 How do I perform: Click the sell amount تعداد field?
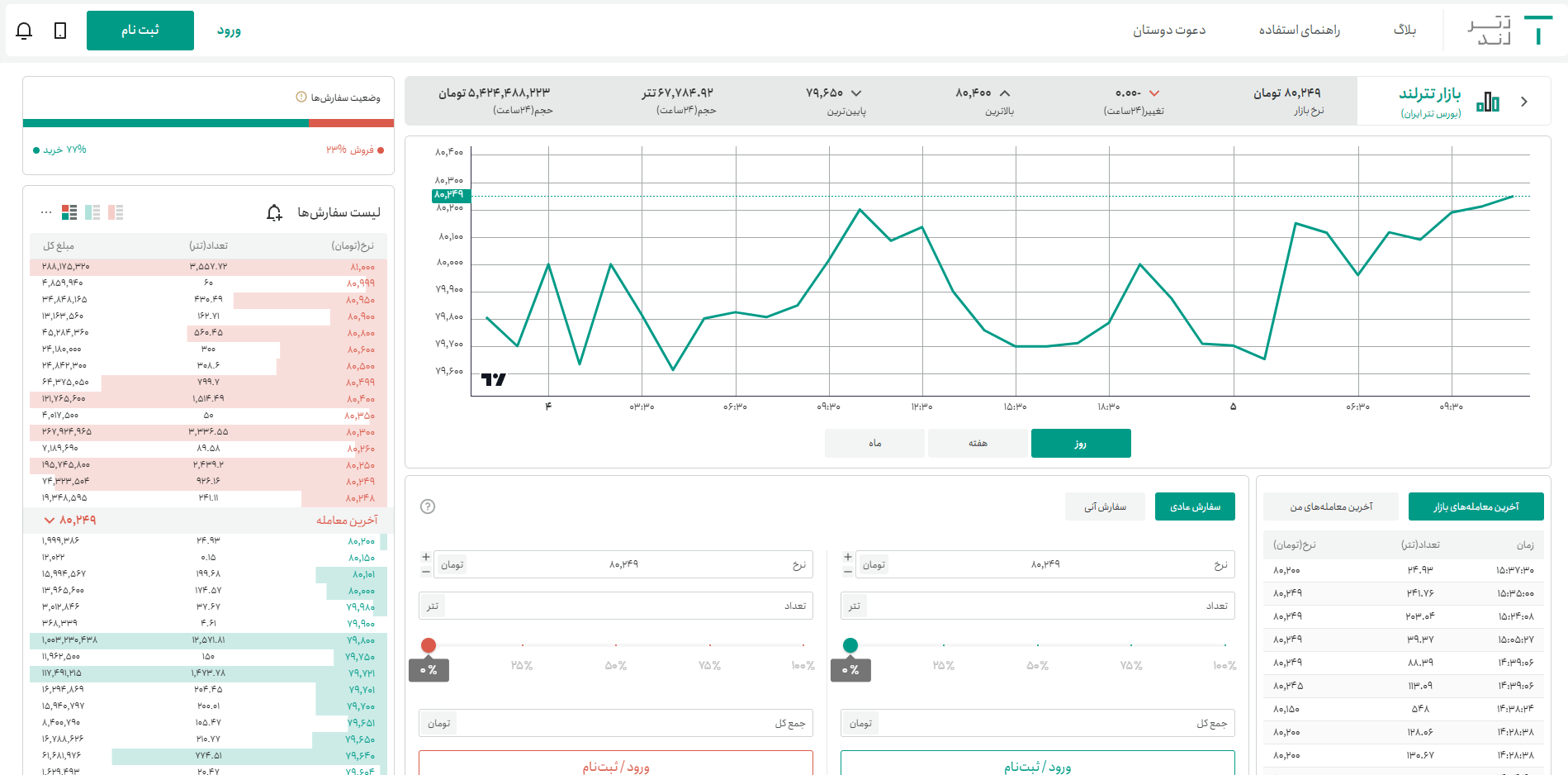(616, 606)
